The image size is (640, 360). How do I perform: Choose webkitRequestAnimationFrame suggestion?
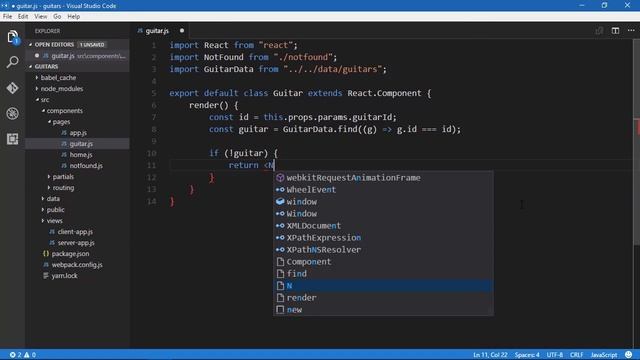pyautogui.click(x=383, y=178)
